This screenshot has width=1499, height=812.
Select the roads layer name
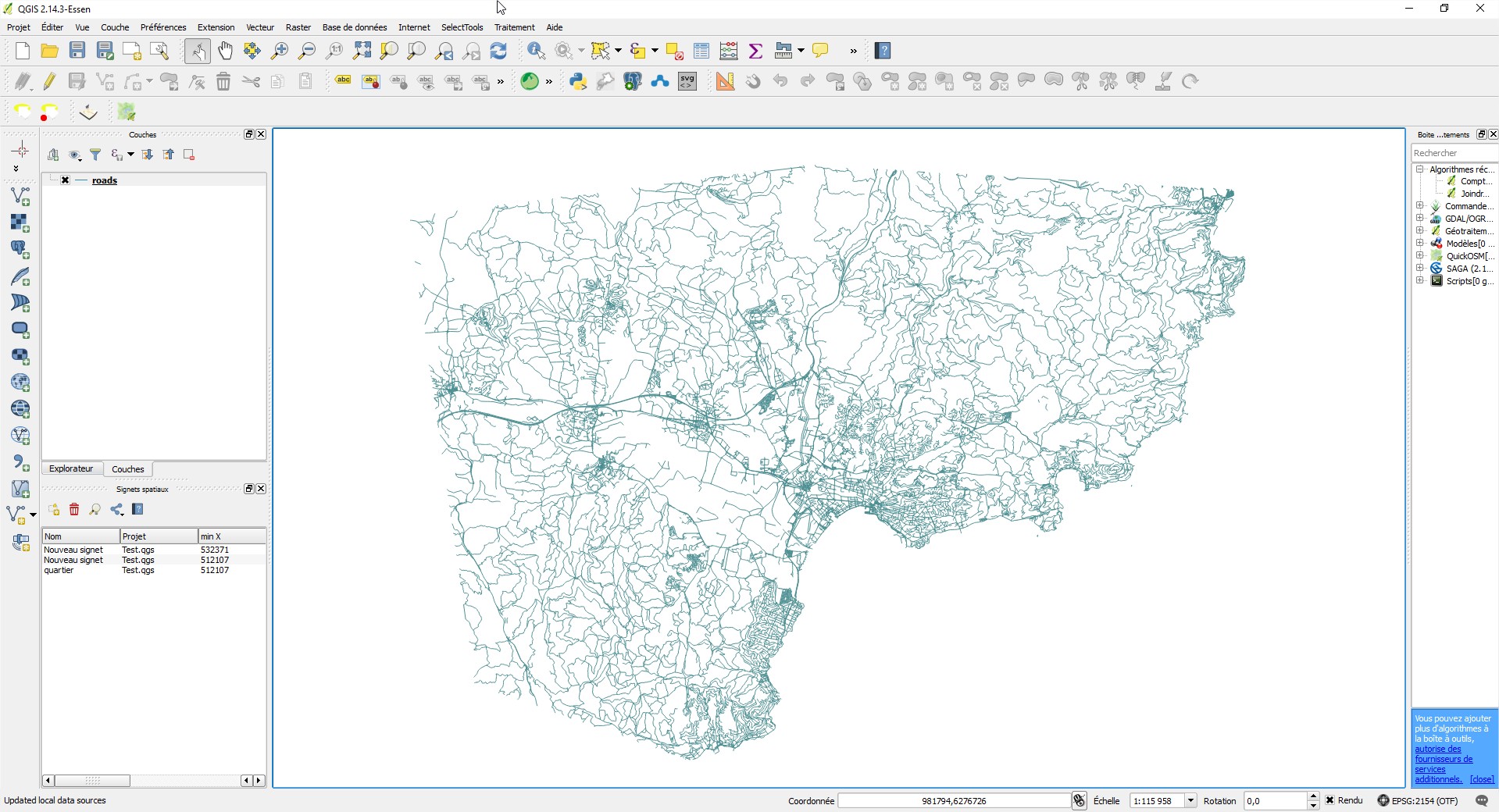[x=105, y=180]
